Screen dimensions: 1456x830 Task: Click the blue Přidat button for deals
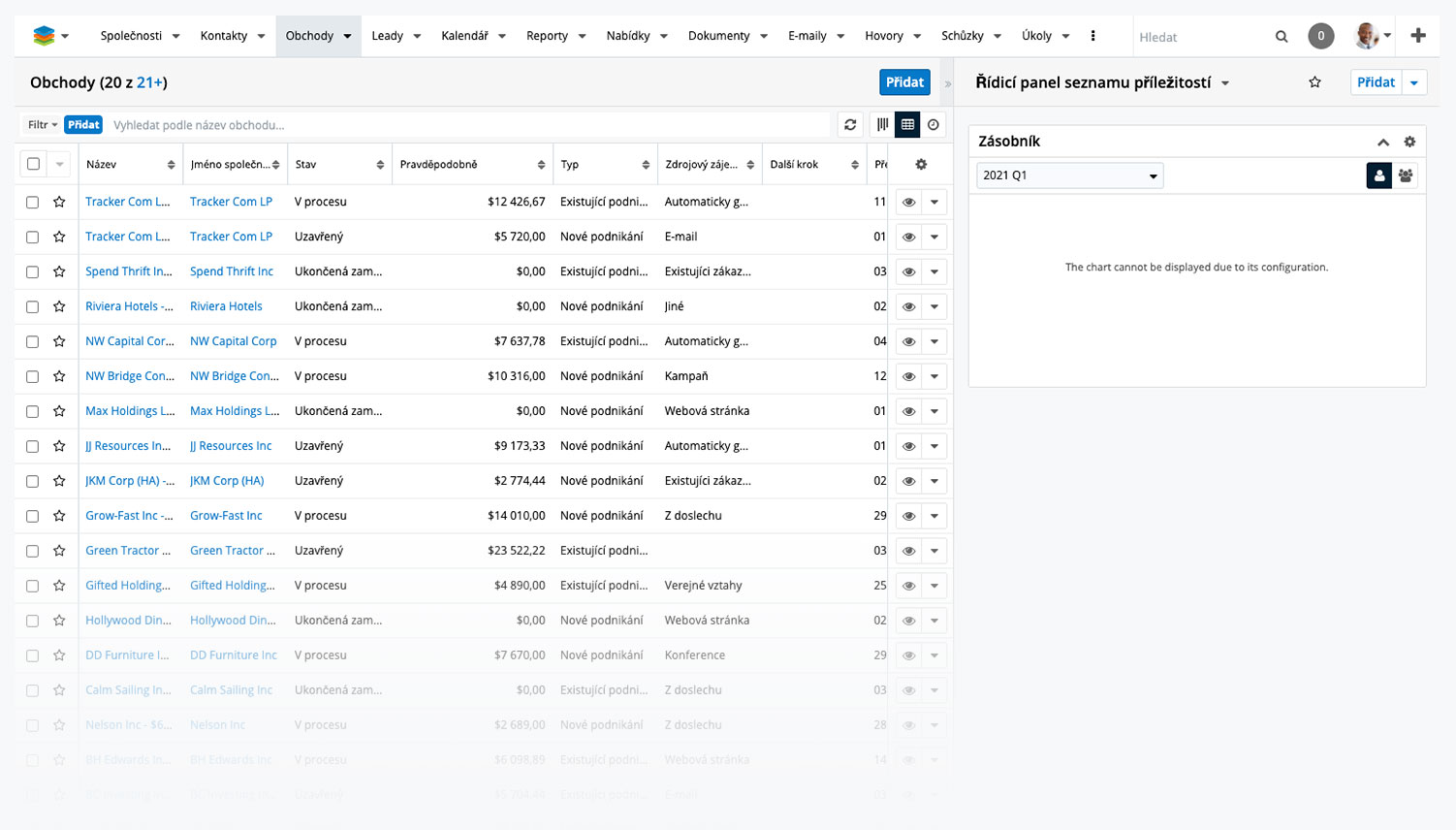pyautogui.click(x=904, y=82)
